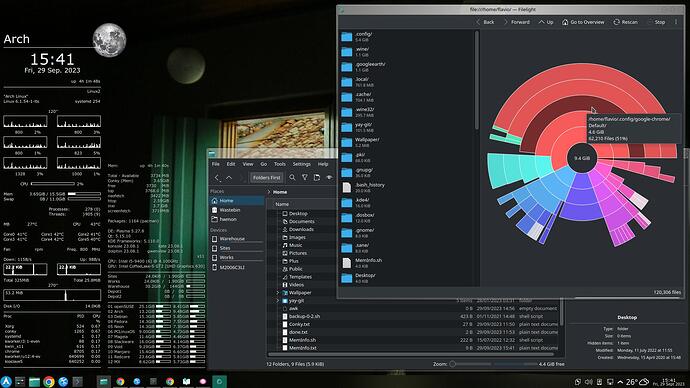Switch to the Filelight task in the taskbar

tap(219, 381)
